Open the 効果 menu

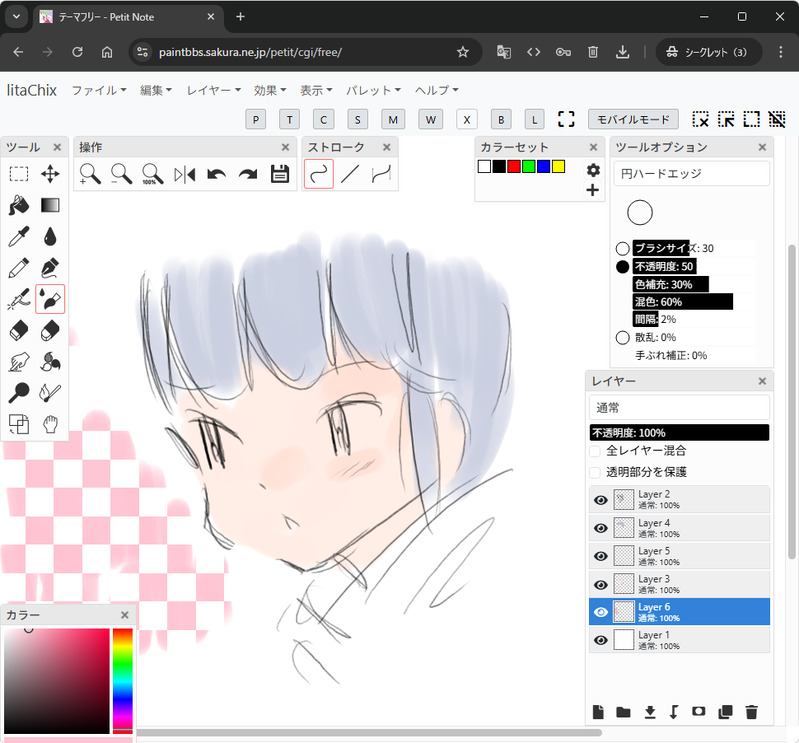click(270, 90)
